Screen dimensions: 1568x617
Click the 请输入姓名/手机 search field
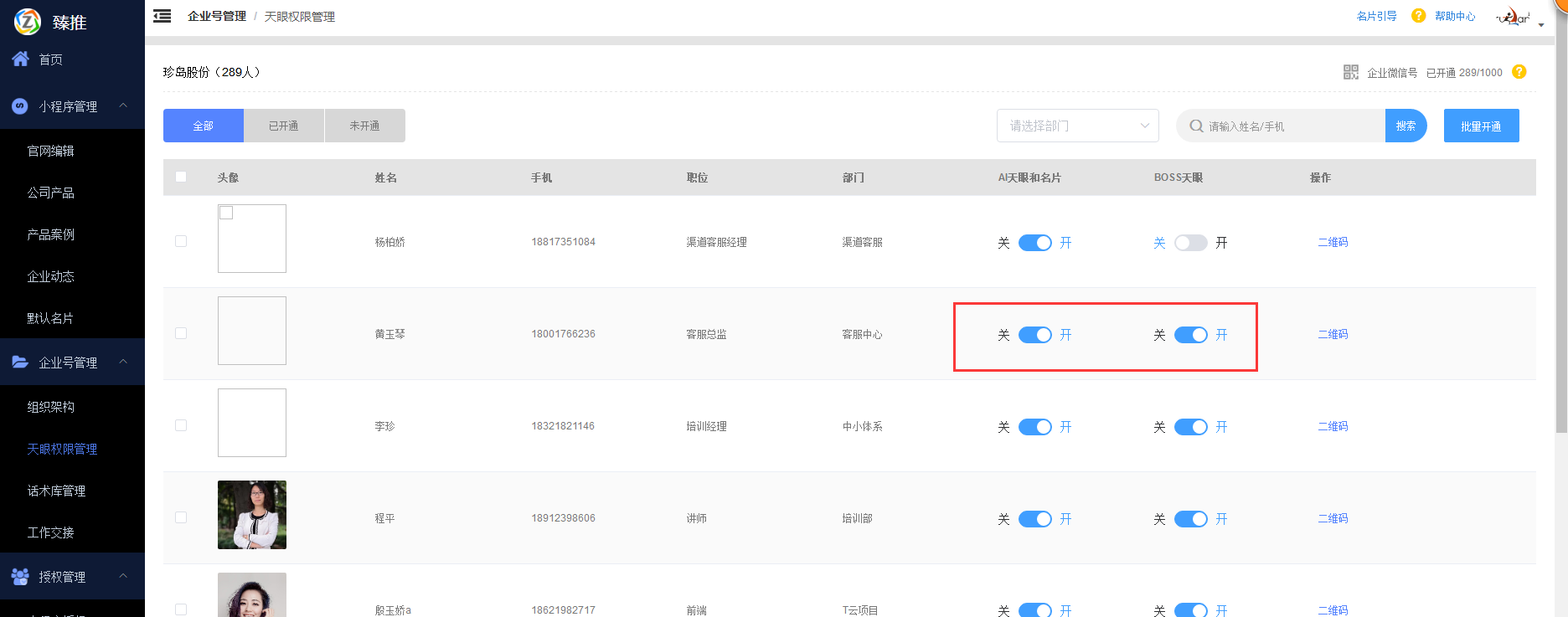coord(1290,126)
